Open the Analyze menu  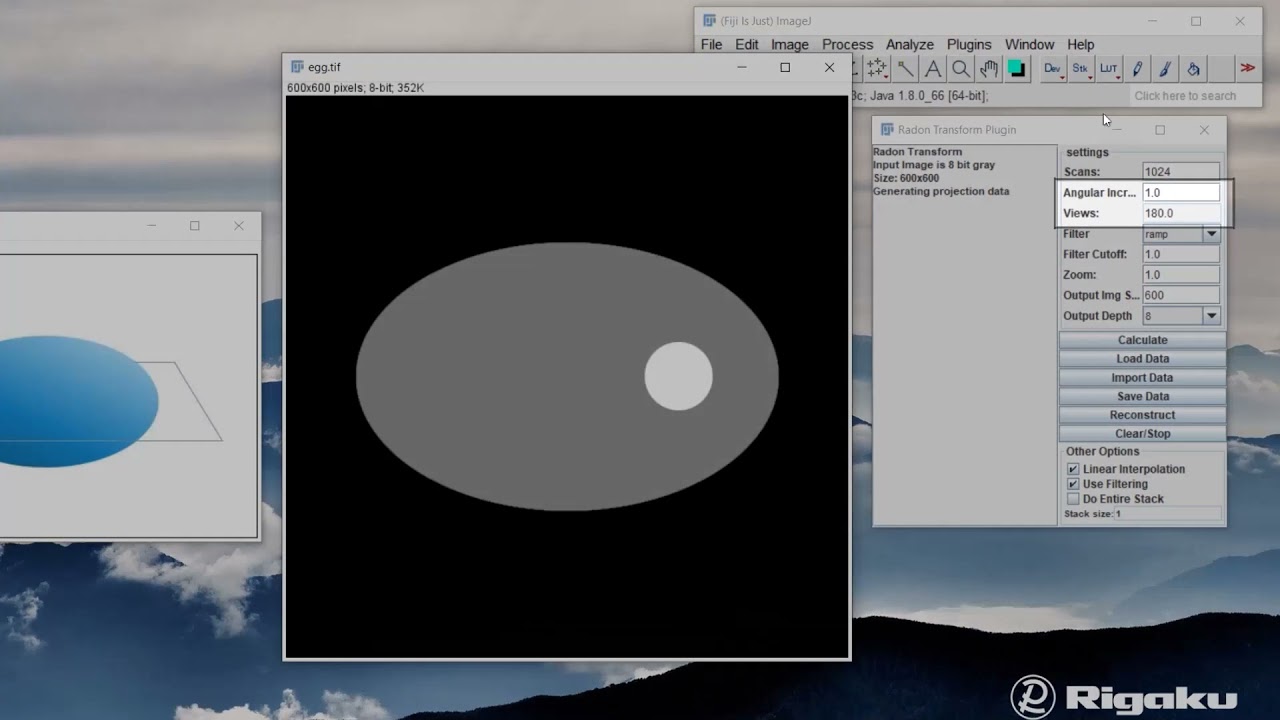909,44
